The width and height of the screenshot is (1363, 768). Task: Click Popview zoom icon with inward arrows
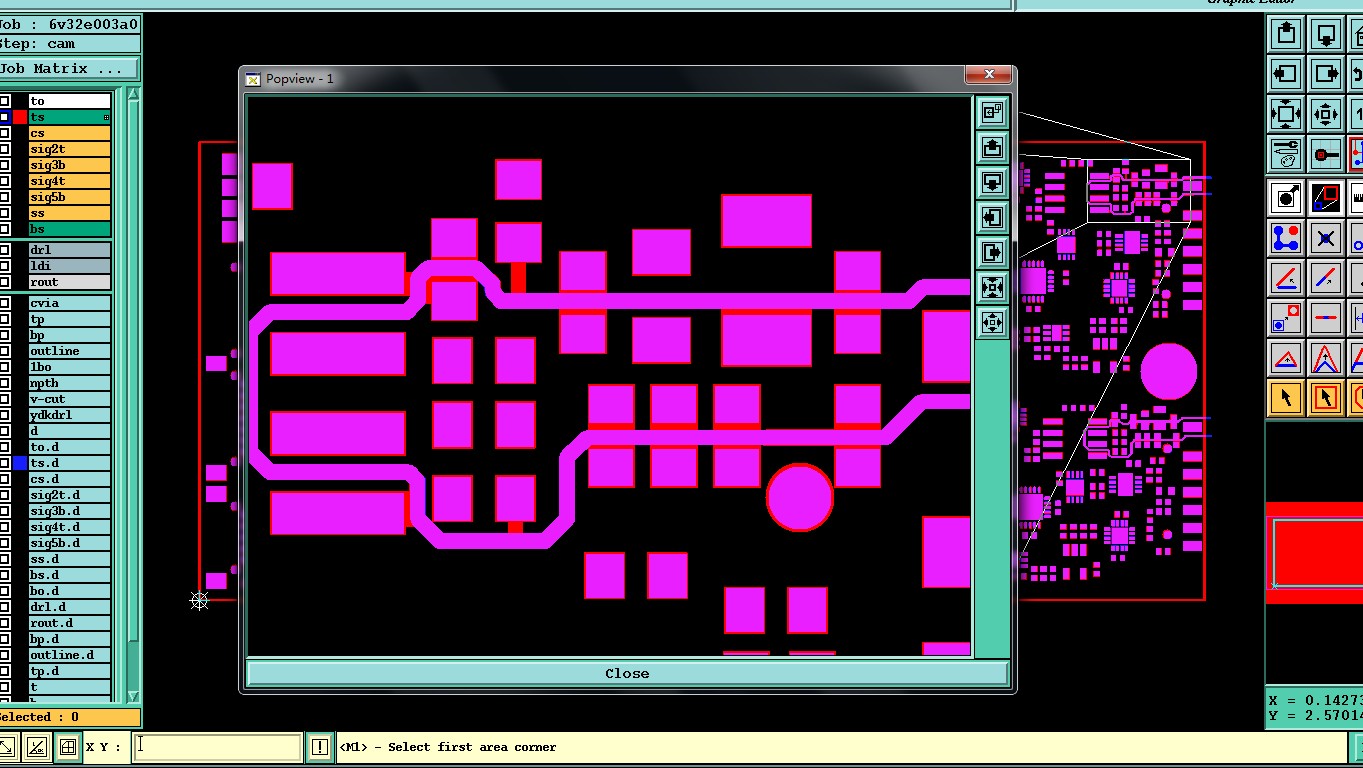click(x=992, y=288)
